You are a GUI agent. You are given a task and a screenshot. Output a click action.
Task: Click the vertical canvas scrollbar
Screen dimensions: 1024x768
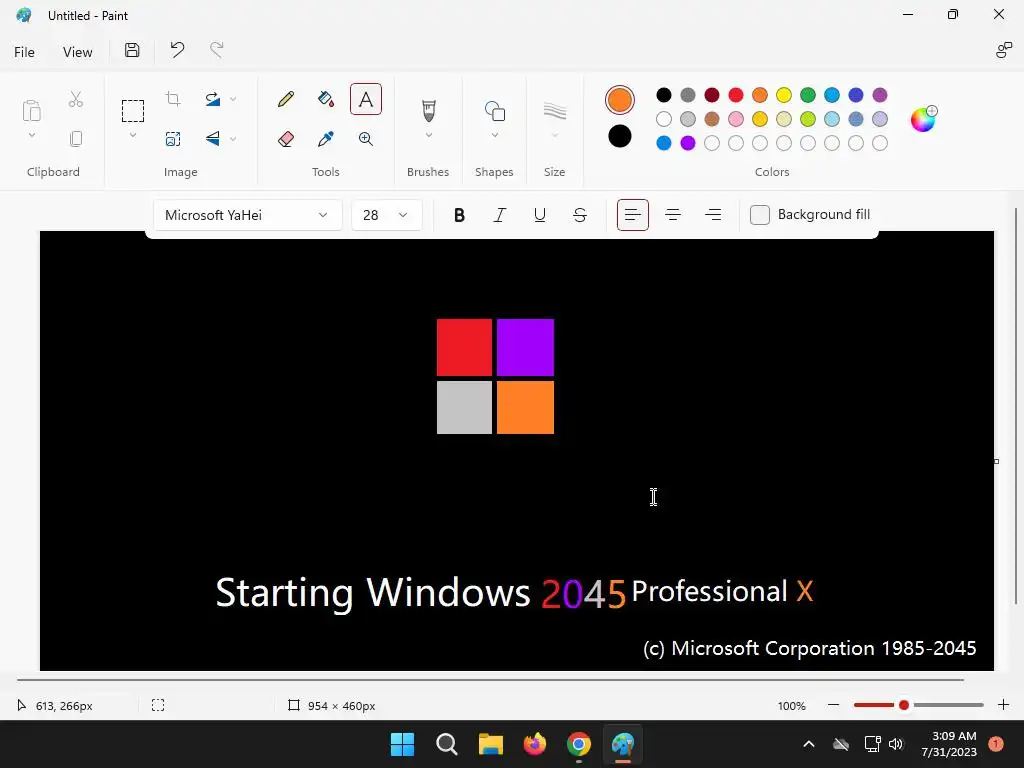[x=1016, y=407]
